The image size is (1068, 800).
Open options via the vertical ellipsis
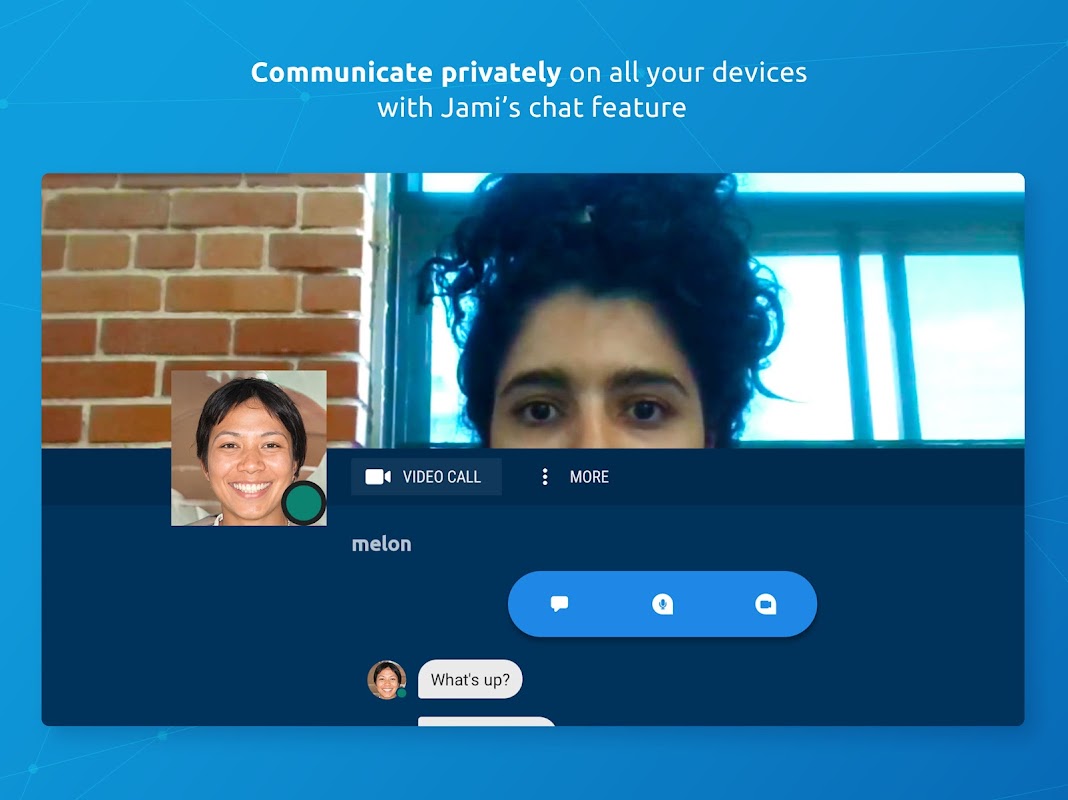pyautogui.click(x=544, y=477)
